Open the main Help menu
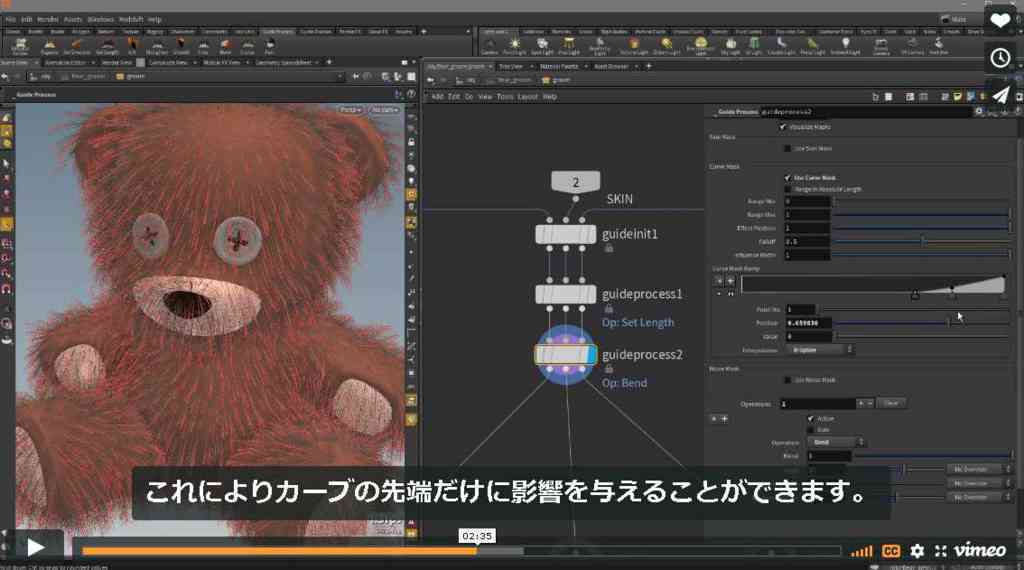 (155, 20)
